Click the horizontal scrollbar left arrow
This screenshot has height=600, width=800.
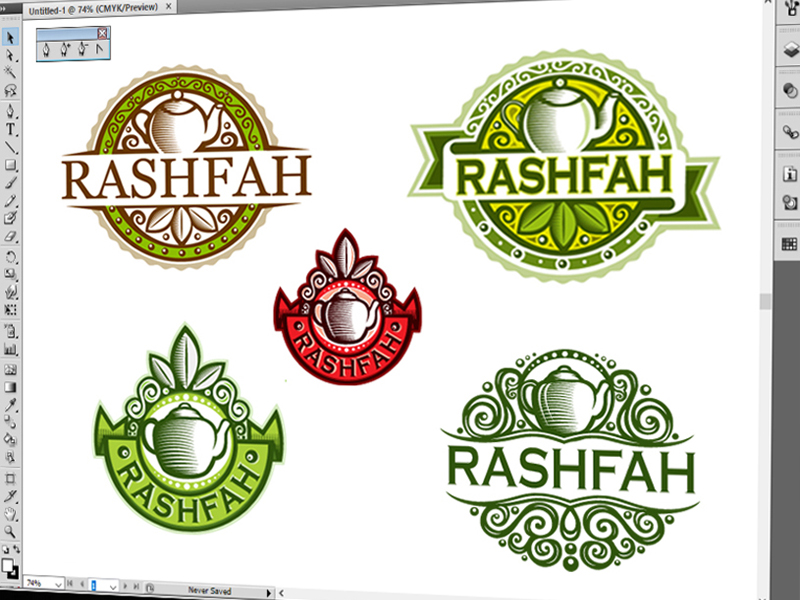click(x=282, y=593)
